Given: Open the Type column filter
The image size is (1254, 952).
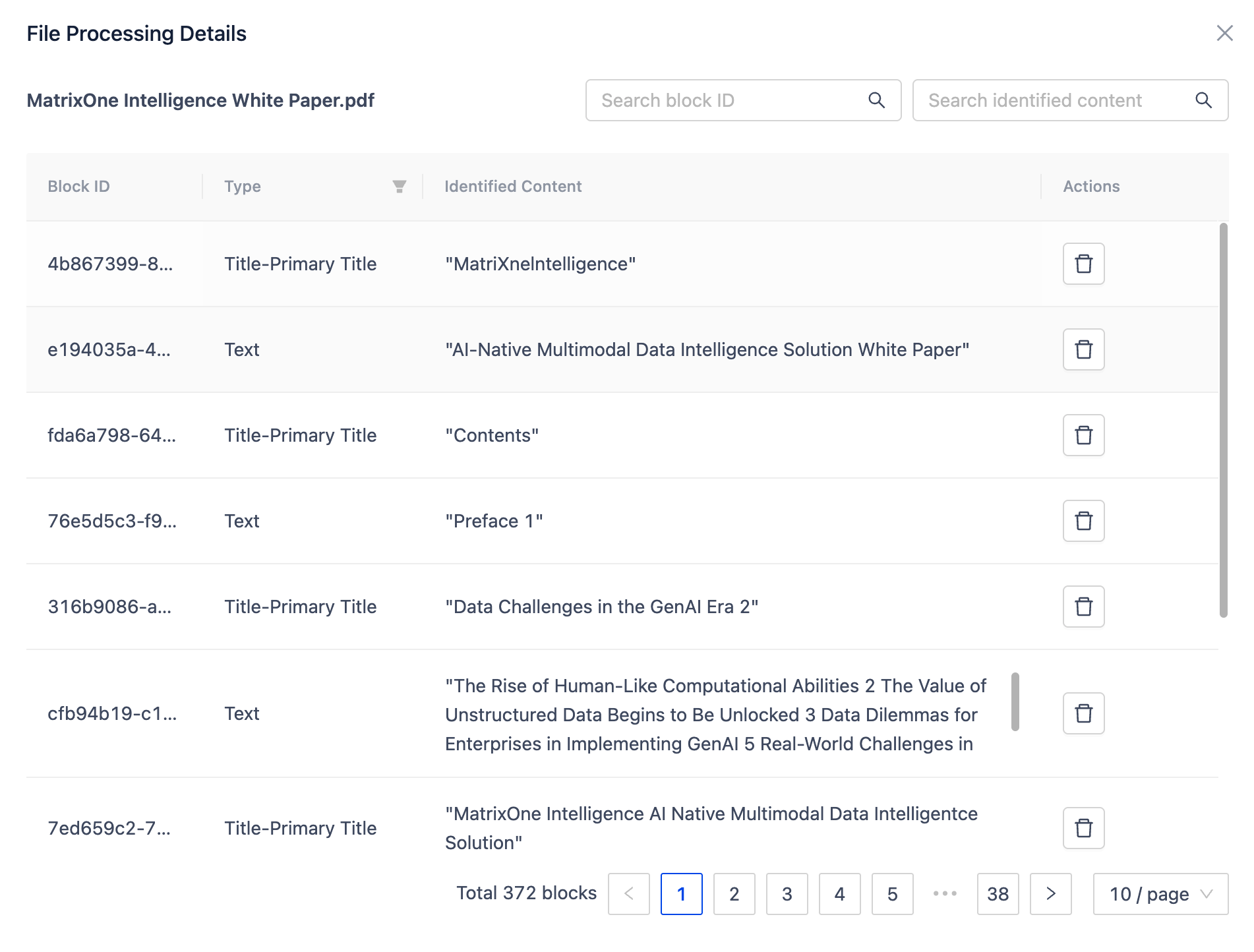Looking at the screenshot, I should [x=399, y=187].
